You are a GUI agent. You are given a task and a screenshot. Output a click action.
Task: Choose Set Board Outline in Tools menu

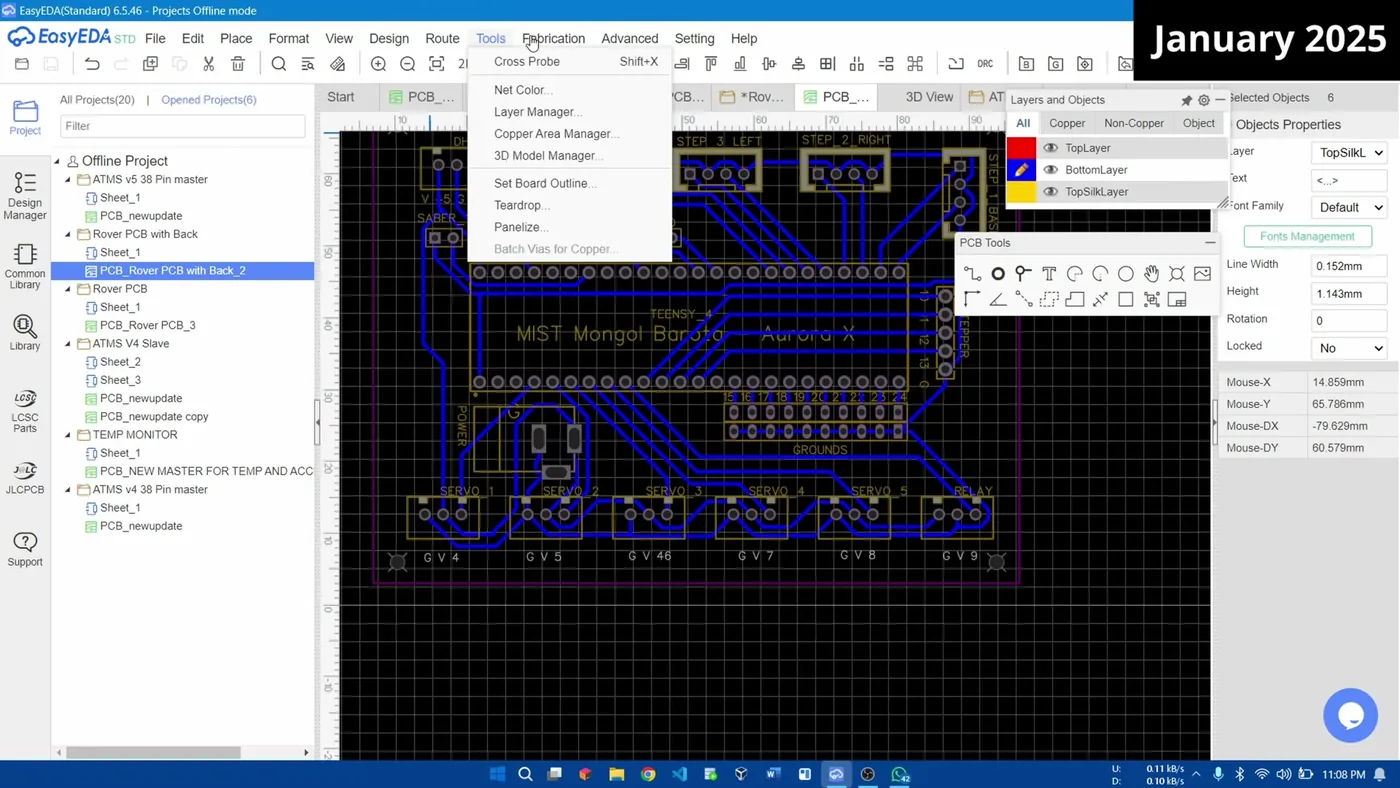(570, 184)
